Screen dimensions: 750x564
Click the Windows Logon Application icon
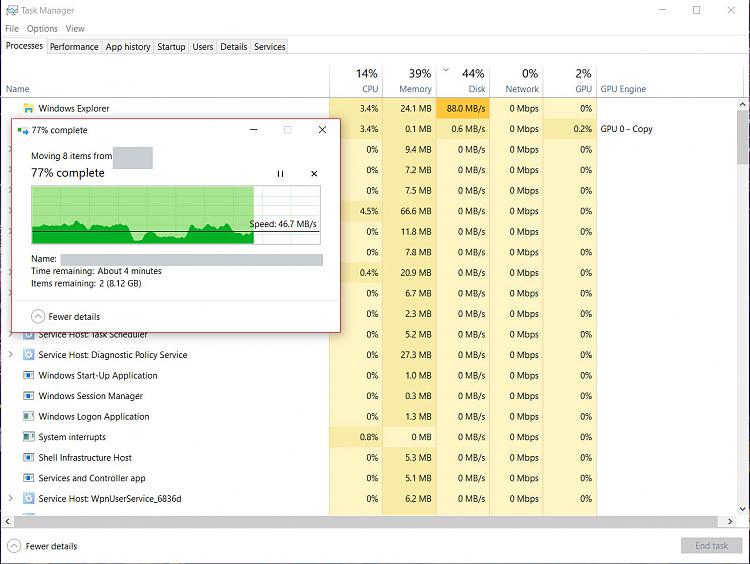pyautogui.click(x=29, y=416)
